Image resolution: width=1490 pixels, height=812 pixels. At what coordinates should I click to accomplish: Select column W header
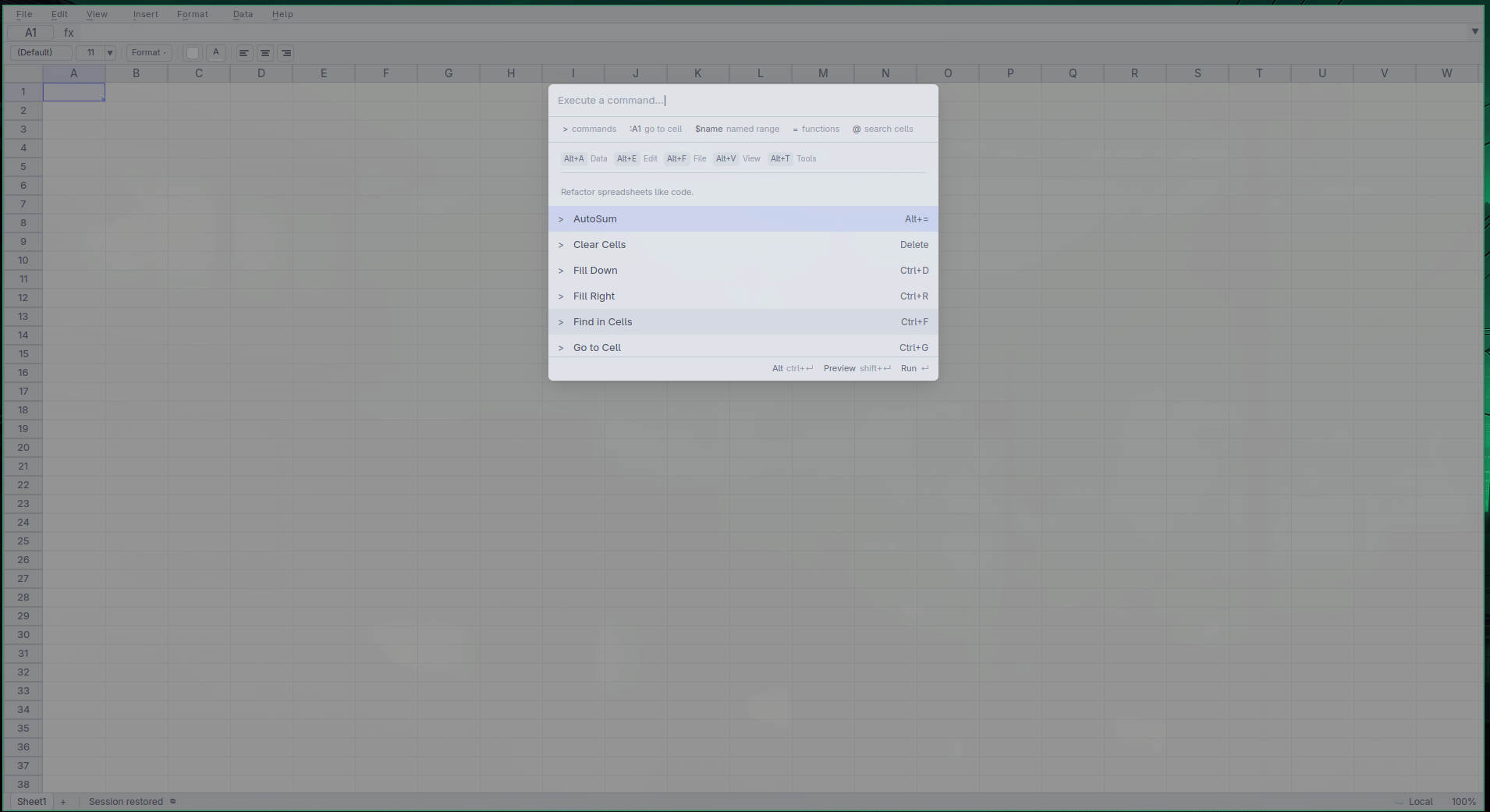point(1447,73)
